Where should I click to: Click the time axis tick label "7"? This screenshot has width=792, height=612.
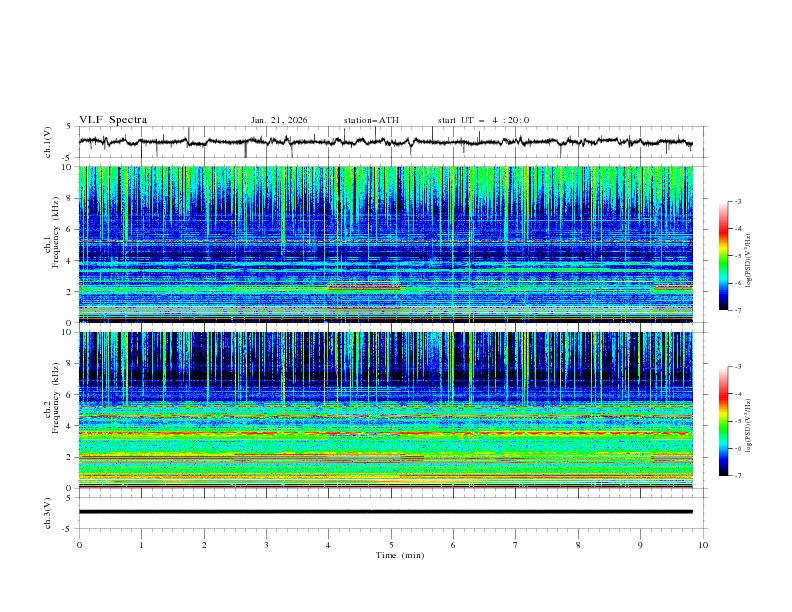(x=516, y=545)
